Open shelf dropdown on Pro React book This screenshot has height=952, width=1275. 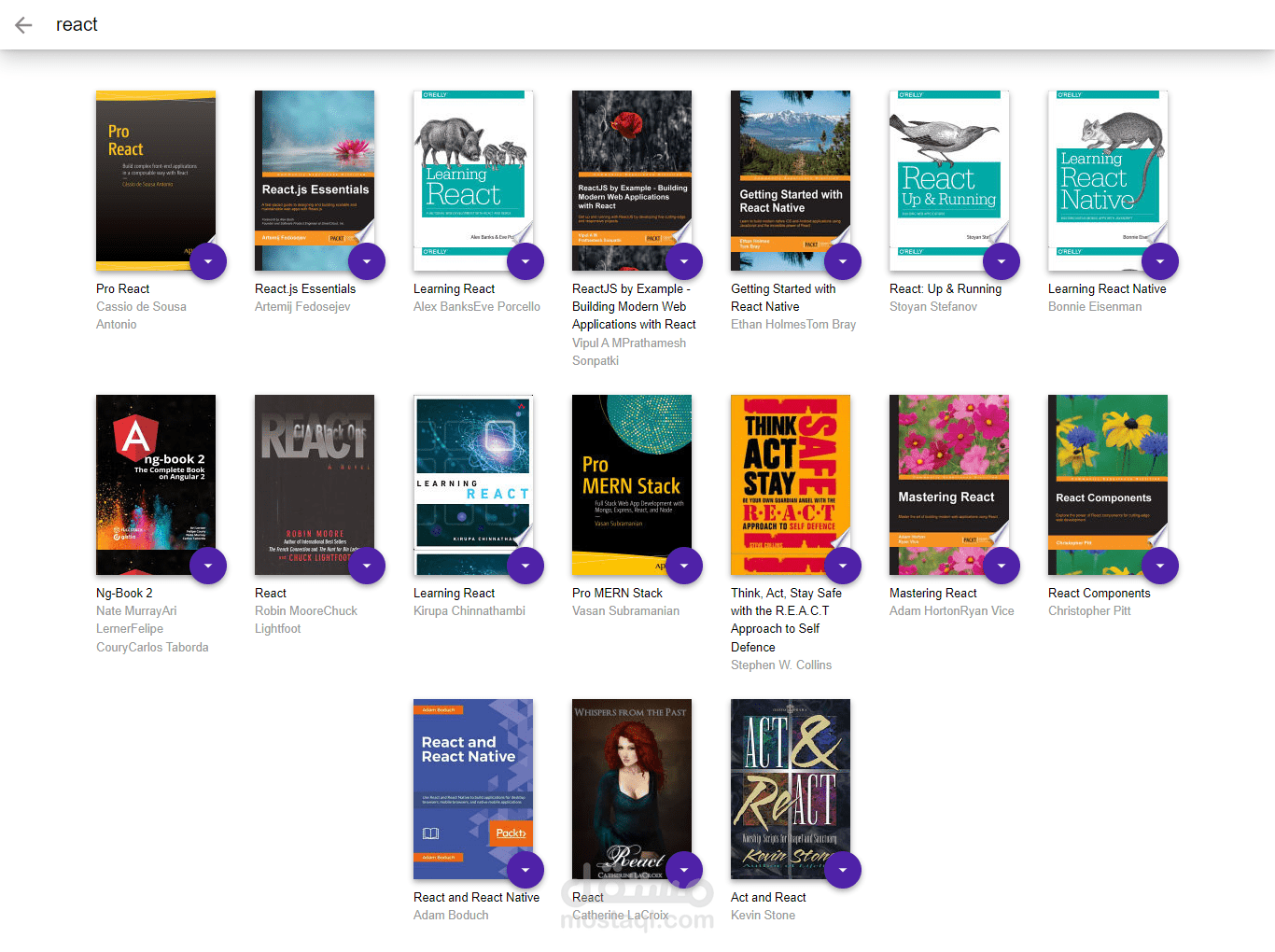(x=208, y=261)
